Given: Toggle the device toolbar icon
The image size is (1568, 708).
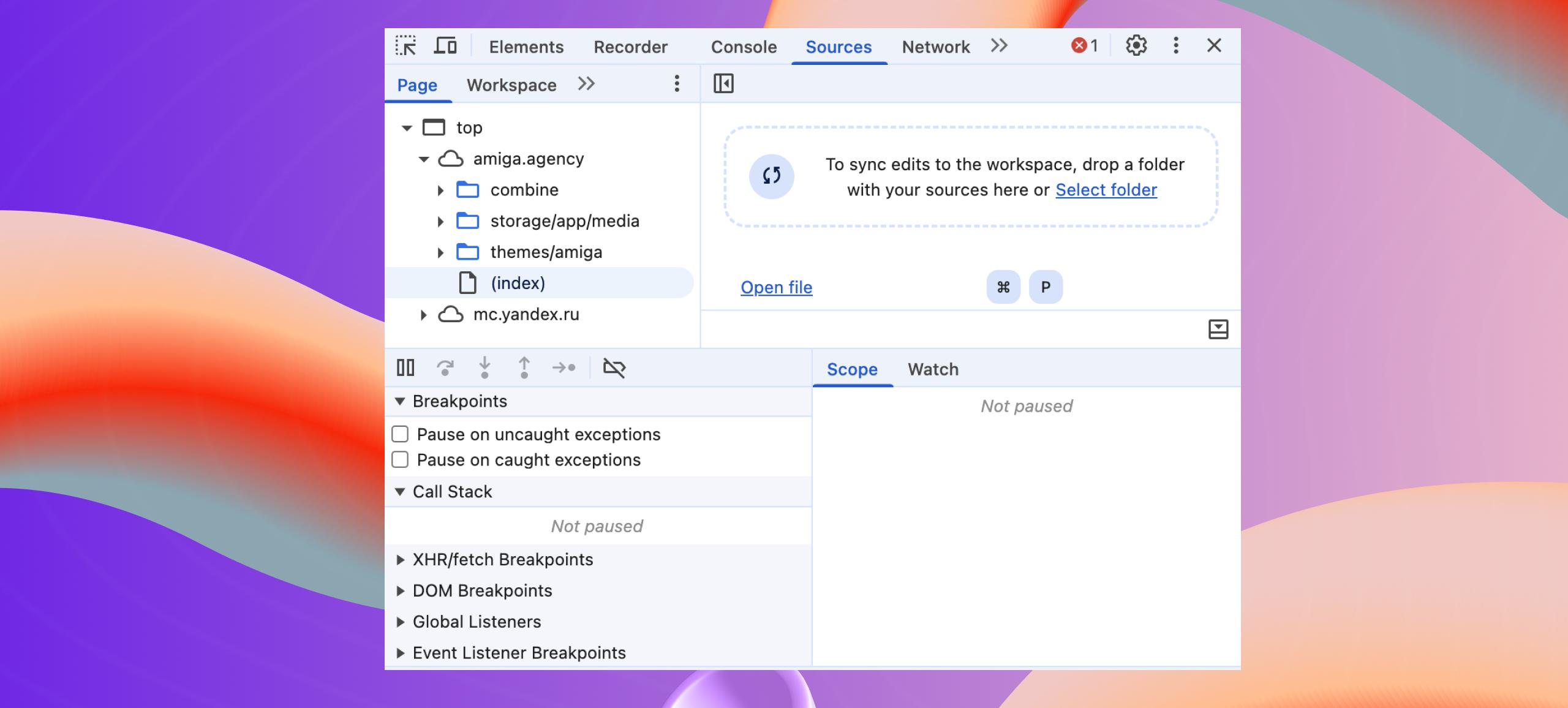Looking at the screenshot, I should [x=445, y=46].
